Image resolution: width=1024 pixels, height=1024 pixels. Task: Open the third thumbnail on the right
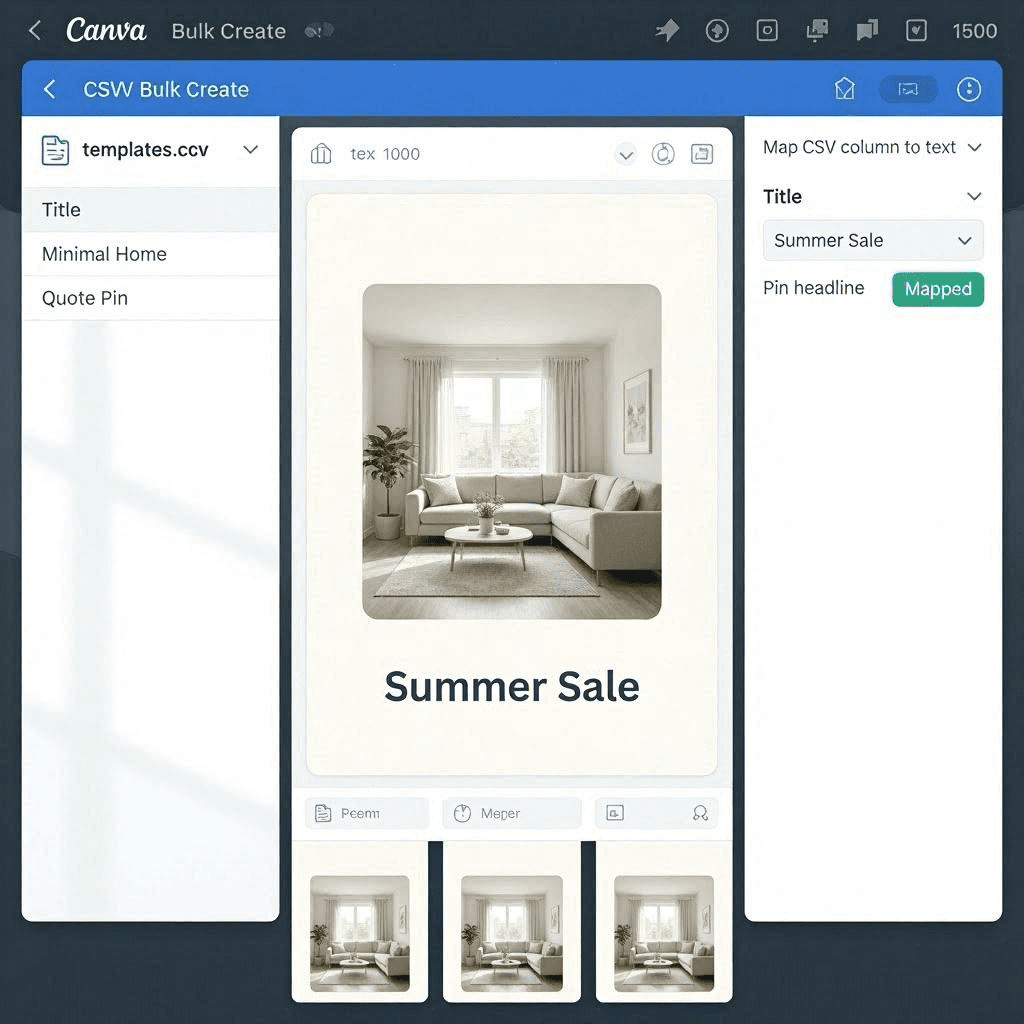[664, 933]
